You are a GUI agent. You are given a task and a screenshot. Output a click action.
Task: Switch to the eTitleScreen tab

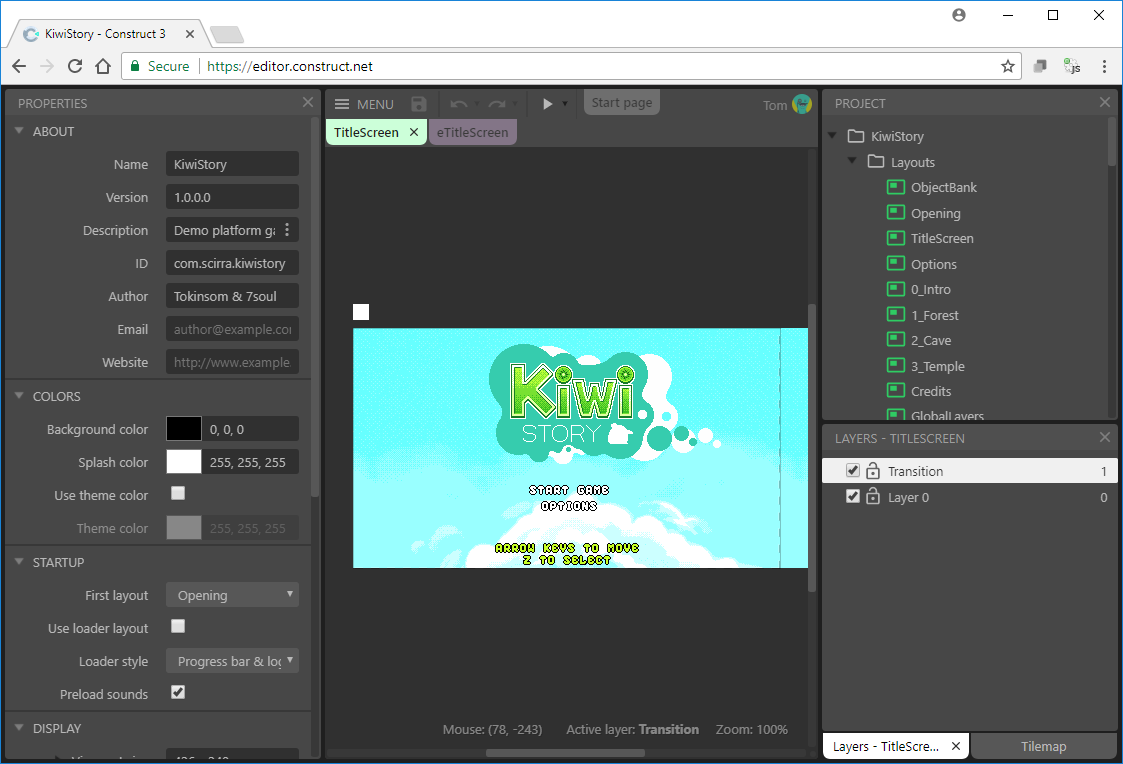(x=472, y=132)
